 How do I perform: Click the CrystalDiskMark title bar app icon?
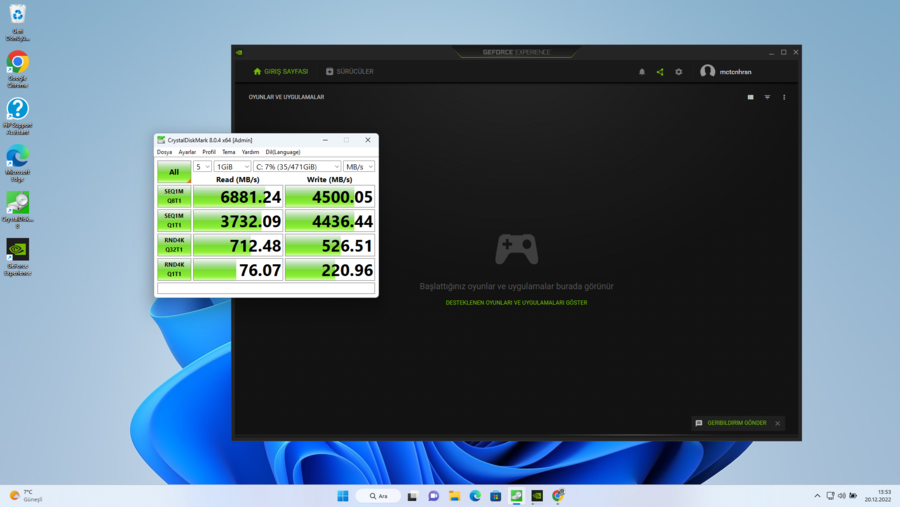click(x=161, y=140)
